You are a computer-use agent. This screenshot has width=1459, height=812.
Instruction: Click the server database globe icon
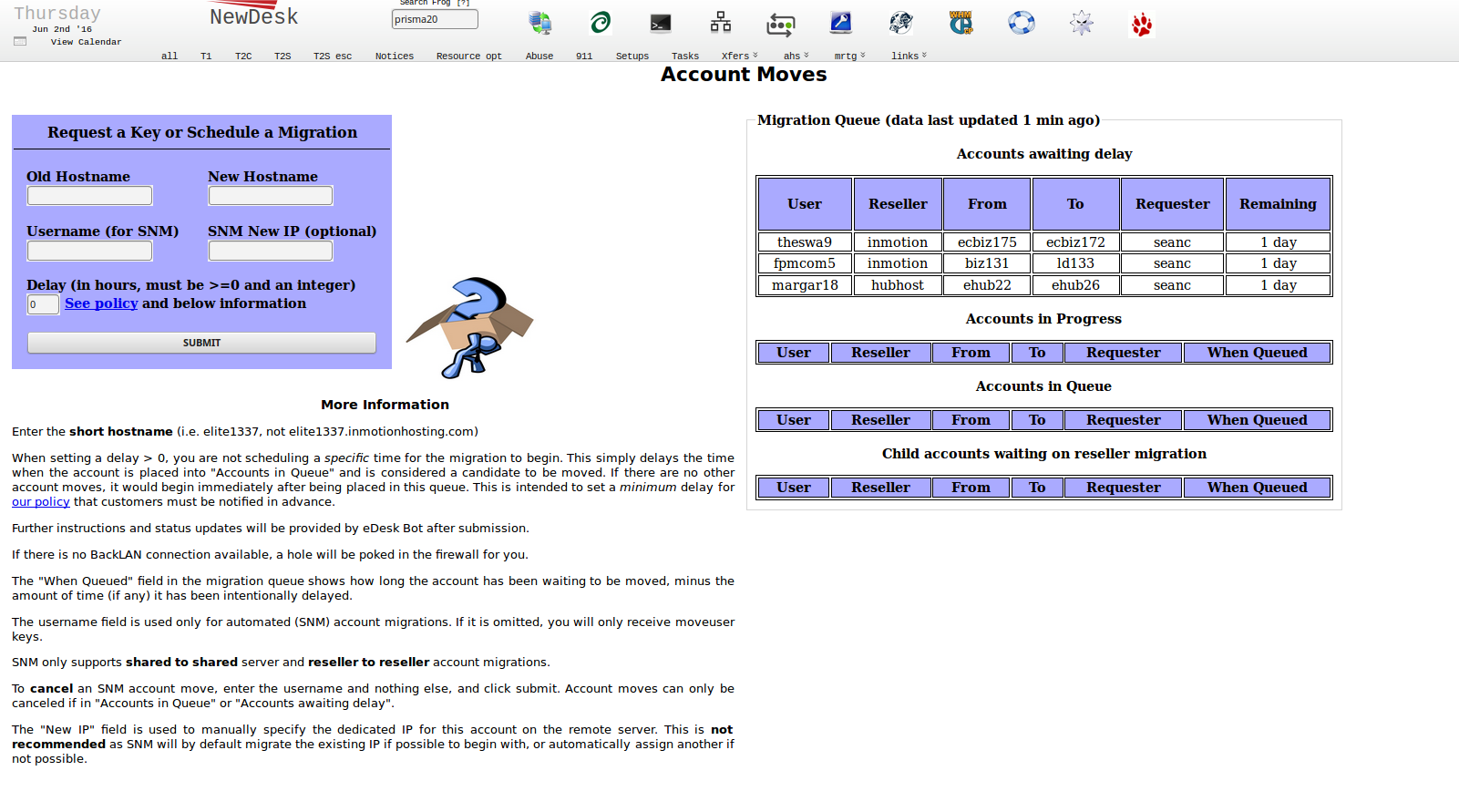tap(539, 23)
